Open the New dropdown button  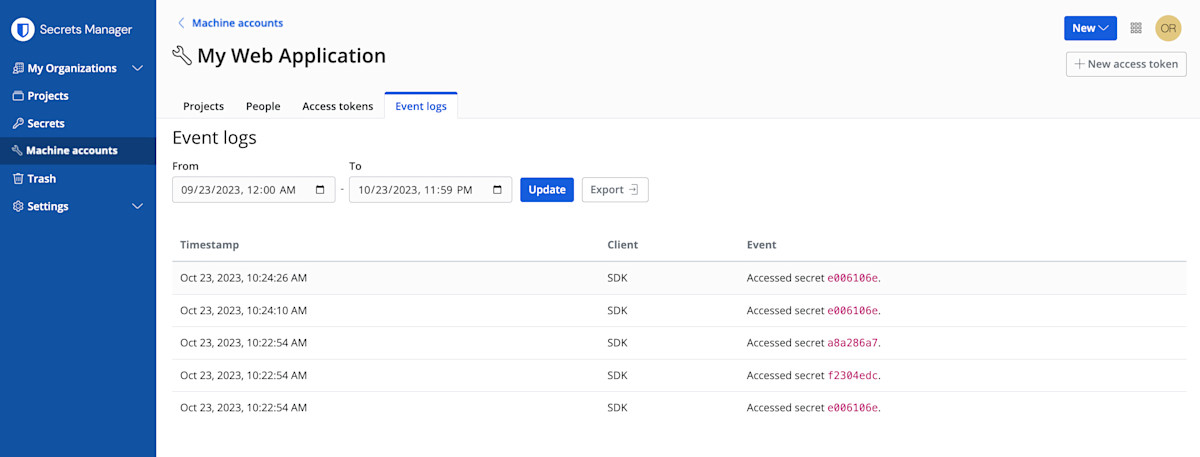(1090, 28)
